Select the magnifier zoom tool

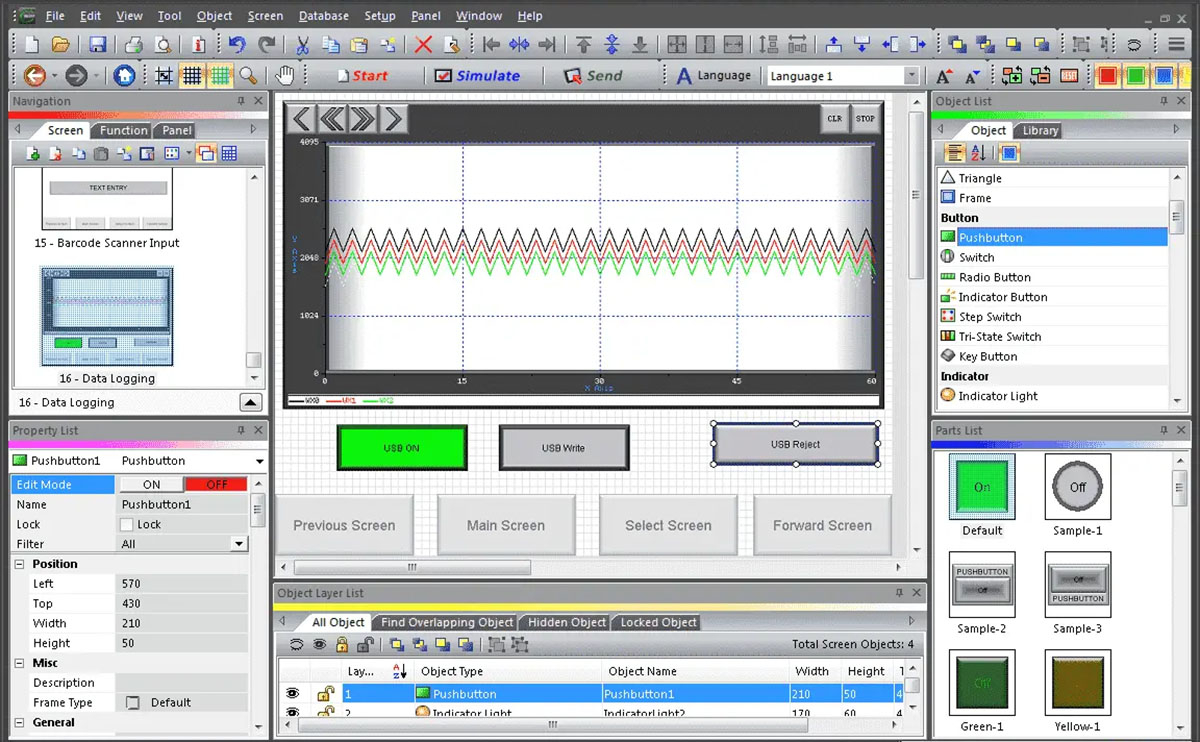point(248,75)
